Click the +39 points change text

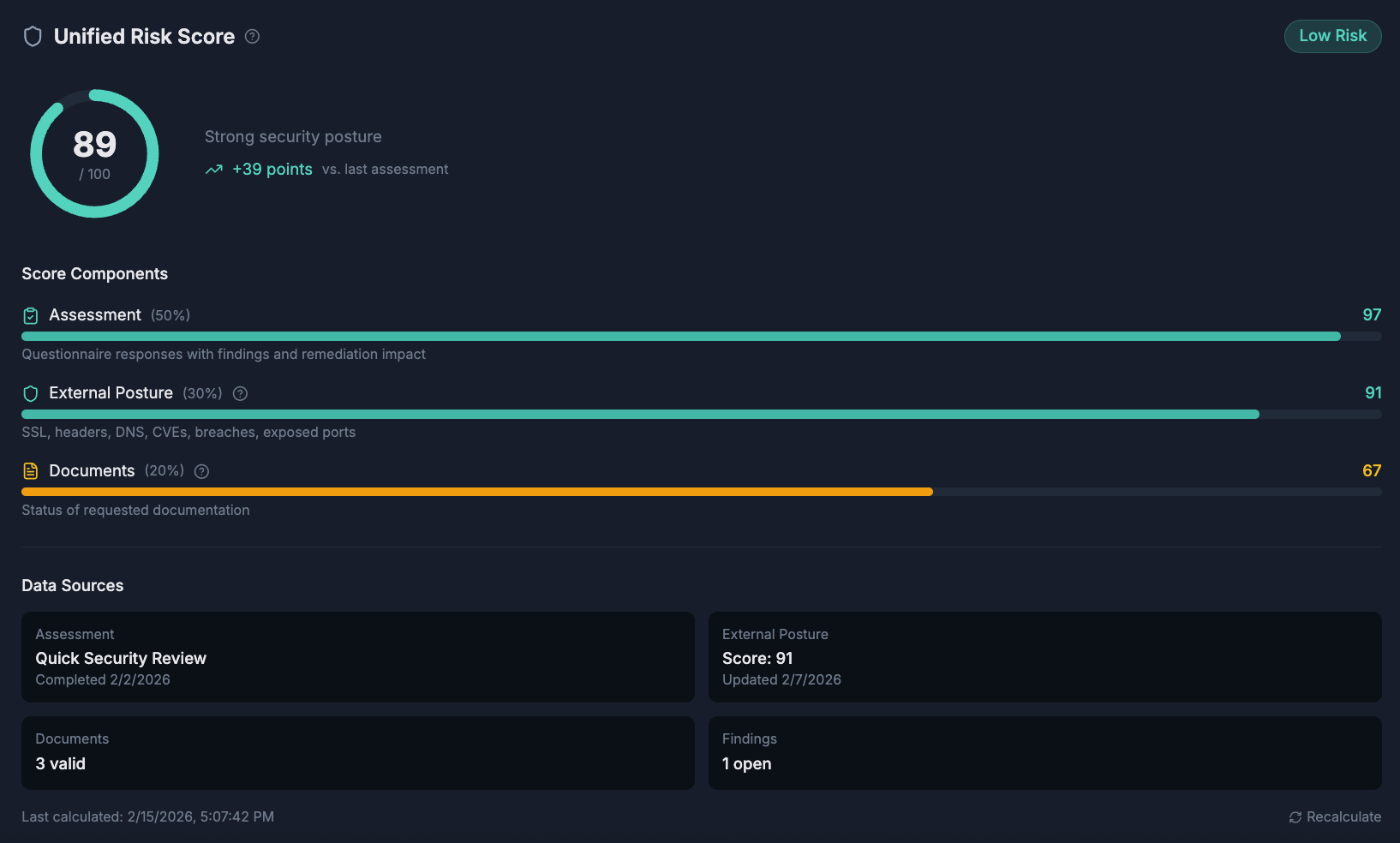coord(272,170)
